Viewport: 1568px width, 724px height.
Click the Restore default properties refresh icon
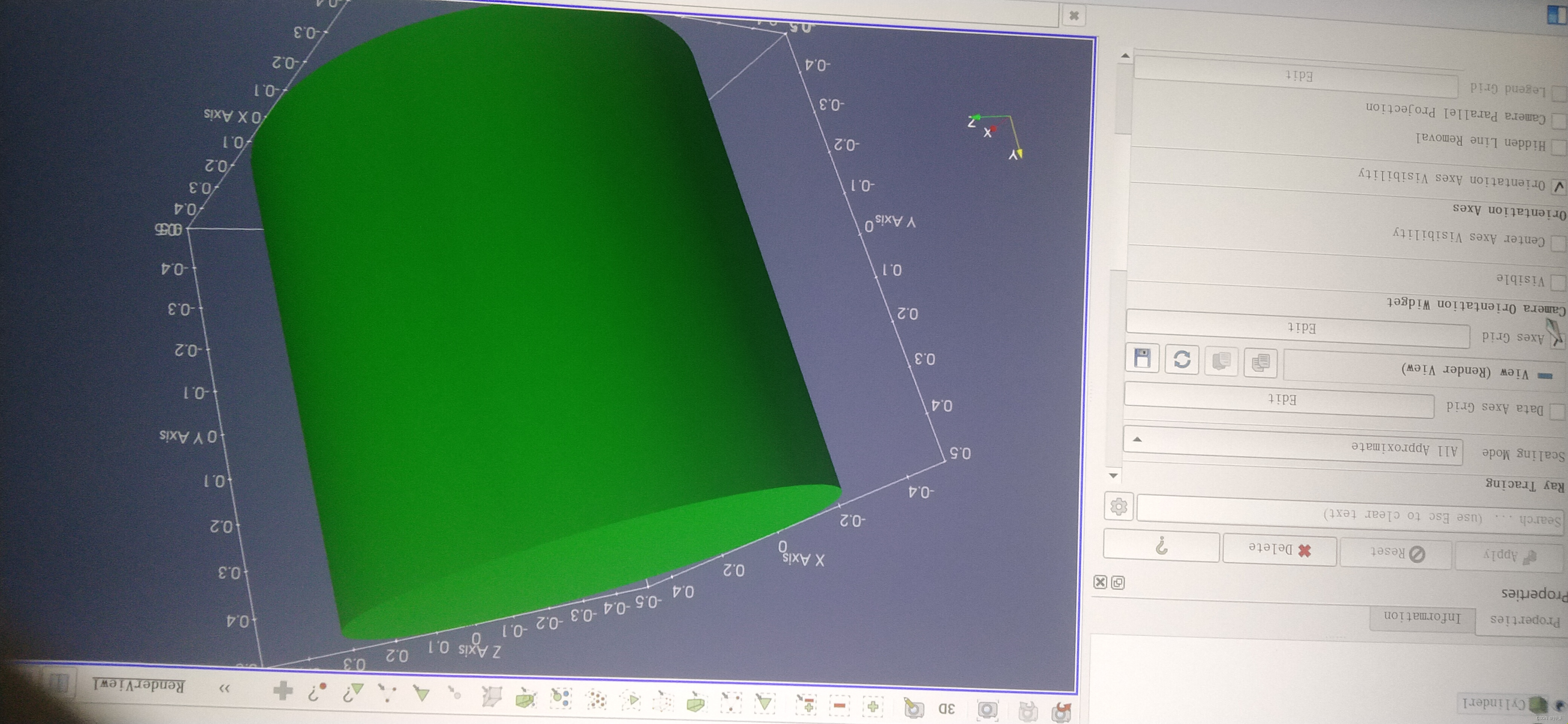1182,359
